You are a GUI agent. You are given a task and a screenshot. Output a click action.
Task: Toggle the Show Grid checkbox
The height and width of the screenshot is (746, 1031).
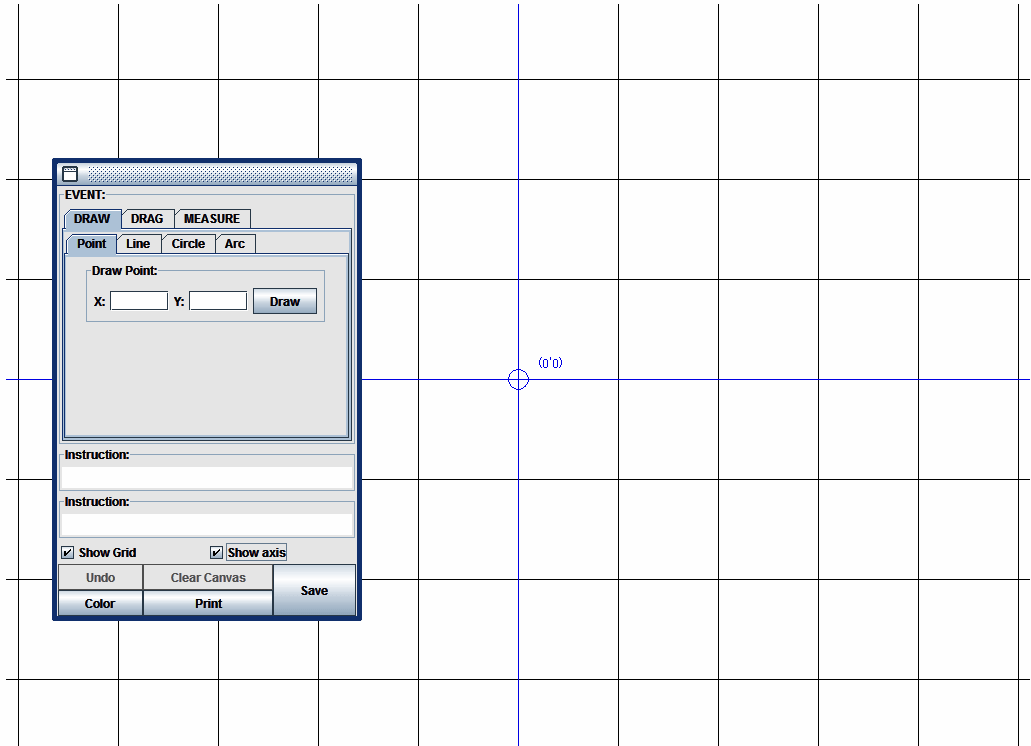(68, 553)
